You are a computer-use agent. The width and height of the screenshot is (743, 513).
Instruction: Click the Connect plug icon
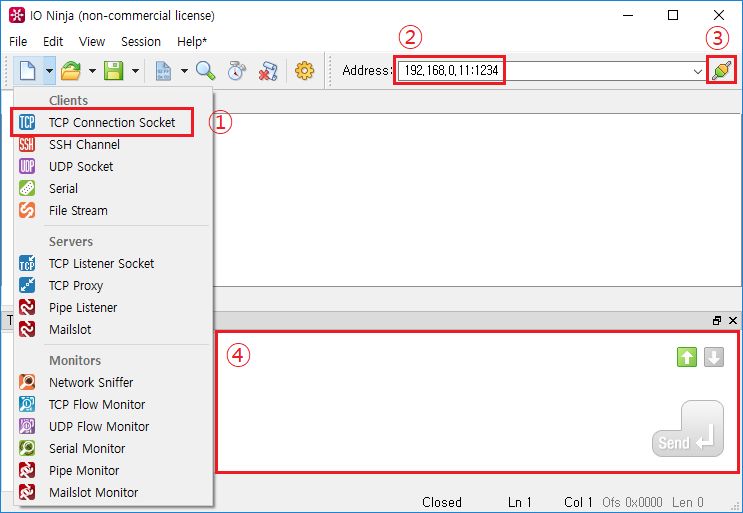(x=721, y=71)
